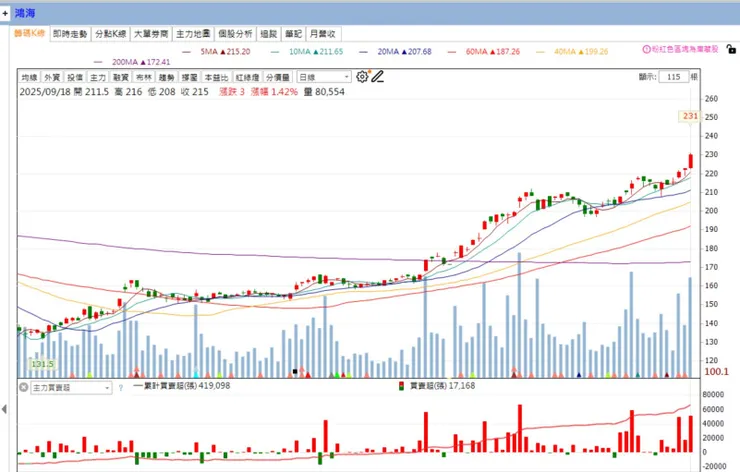This screenshot has width=740, height=472.
Task: Click the 231 price label marker
Action: 690,116
